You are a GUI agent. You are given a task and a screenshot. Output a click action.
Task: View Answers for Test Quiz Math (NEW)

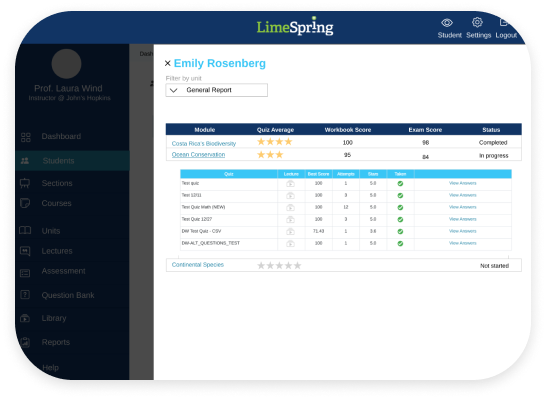pos(462,207)
